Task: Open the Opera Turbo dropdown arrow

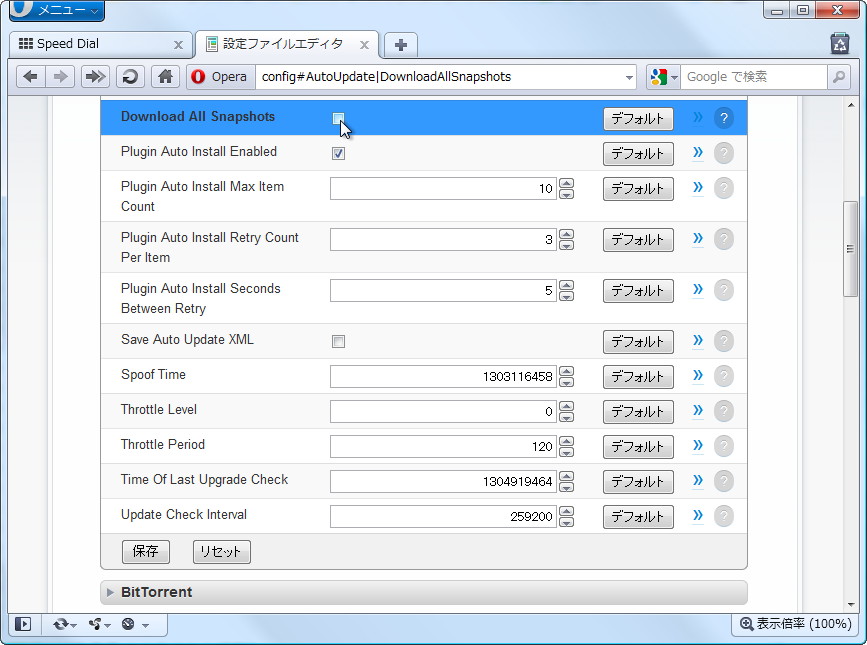Action: point(145,625)
